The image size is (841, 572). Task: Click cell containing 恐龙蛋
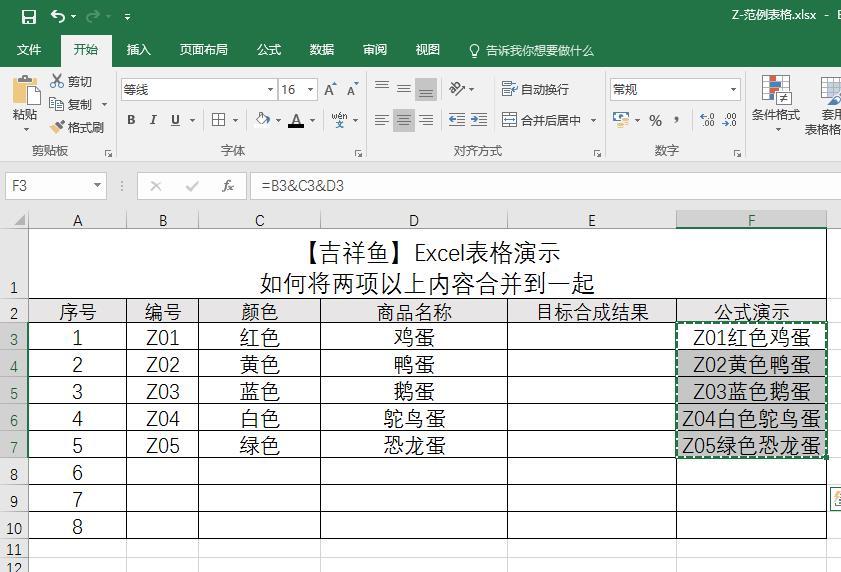point(414,445)
